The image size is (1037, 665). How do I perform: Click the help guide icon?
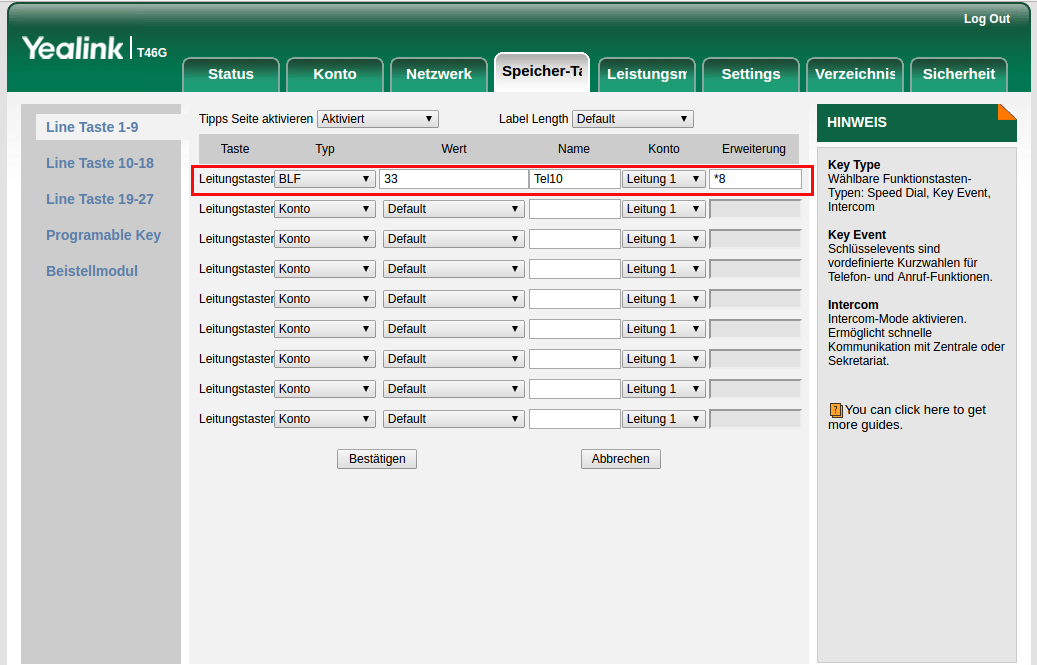click(x=835, y=410)
